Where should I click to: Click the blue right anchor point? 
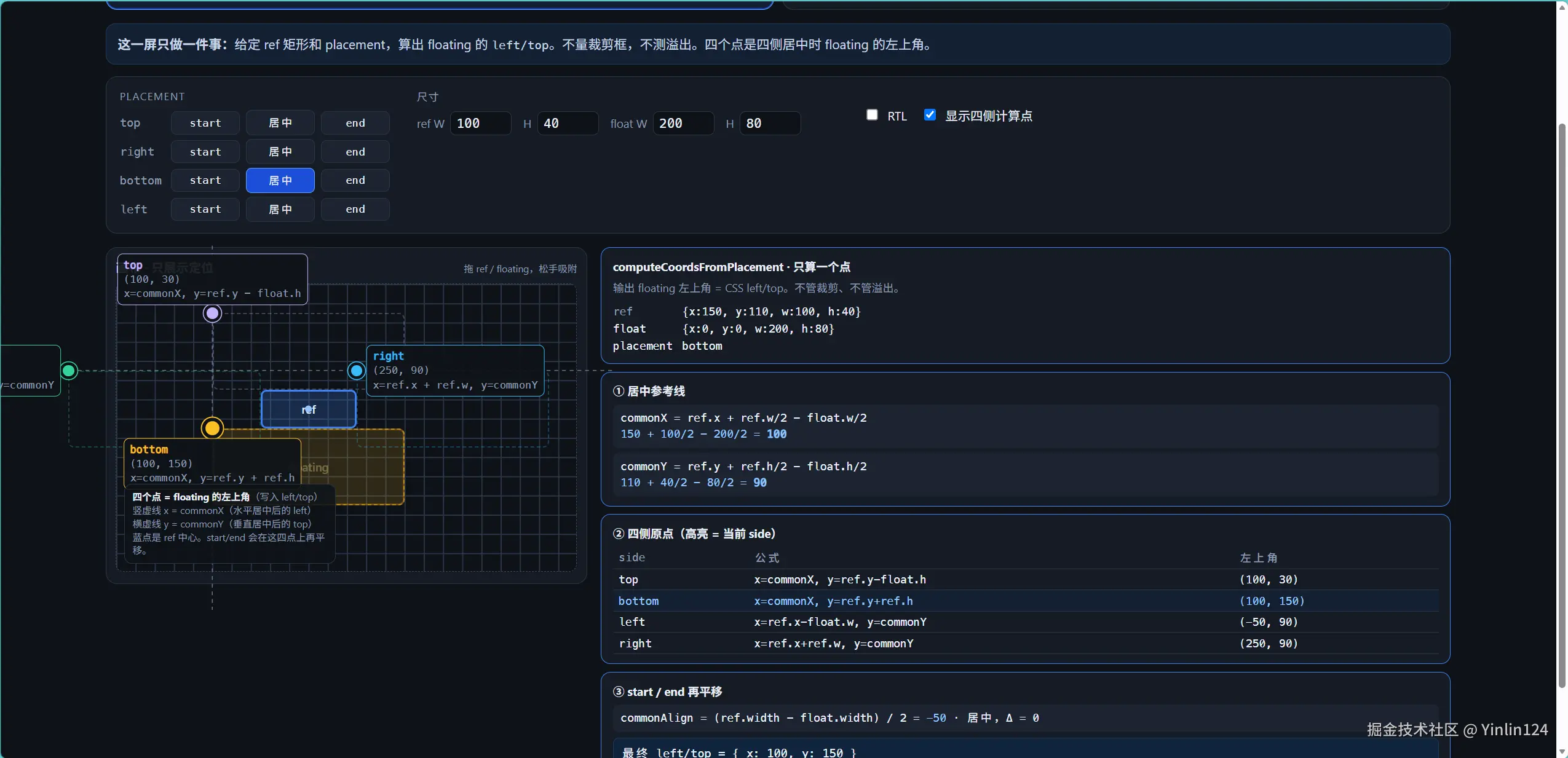pos(357,371)
